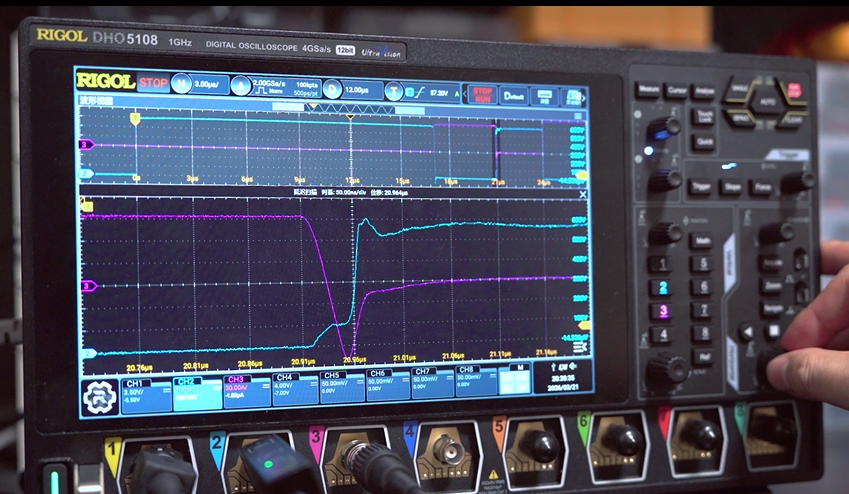The width and height of the screenshot is (849, 494).
Task: Open the 2.00GSa/s acquisition settings box
Action: [x=286, y=87]
